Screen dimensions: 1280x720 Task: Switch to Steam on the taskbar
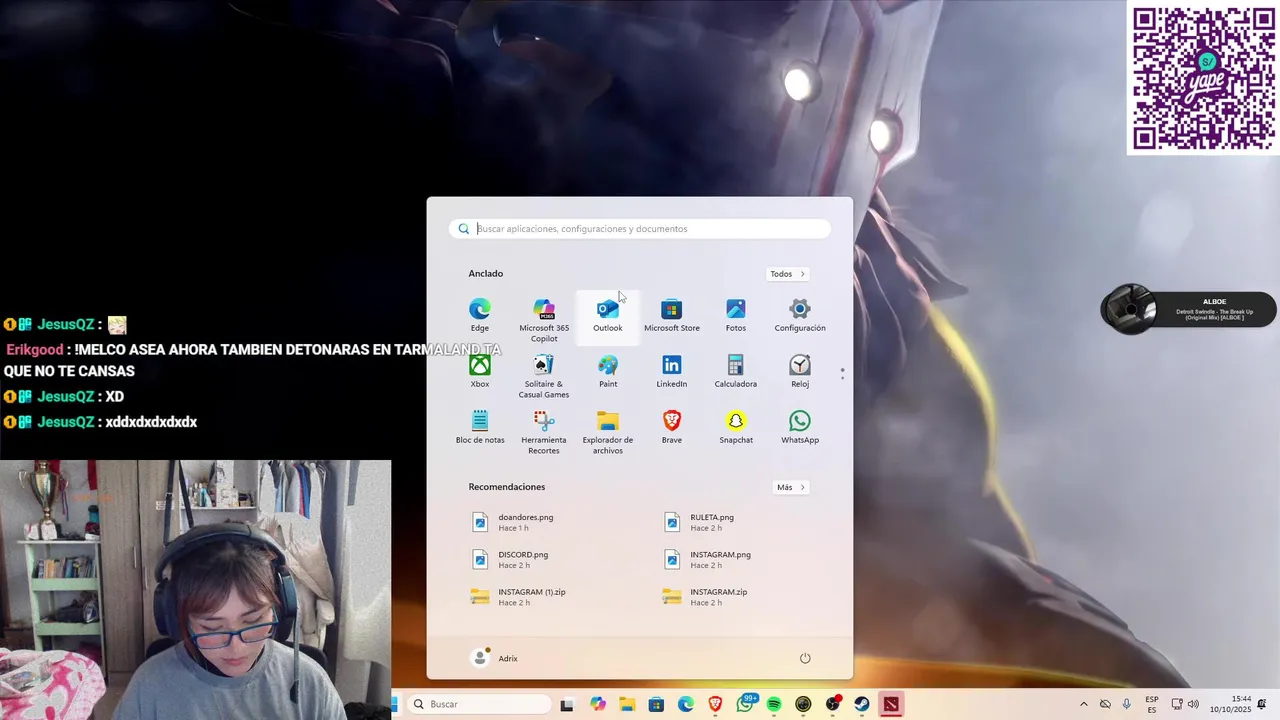point(861,704)
